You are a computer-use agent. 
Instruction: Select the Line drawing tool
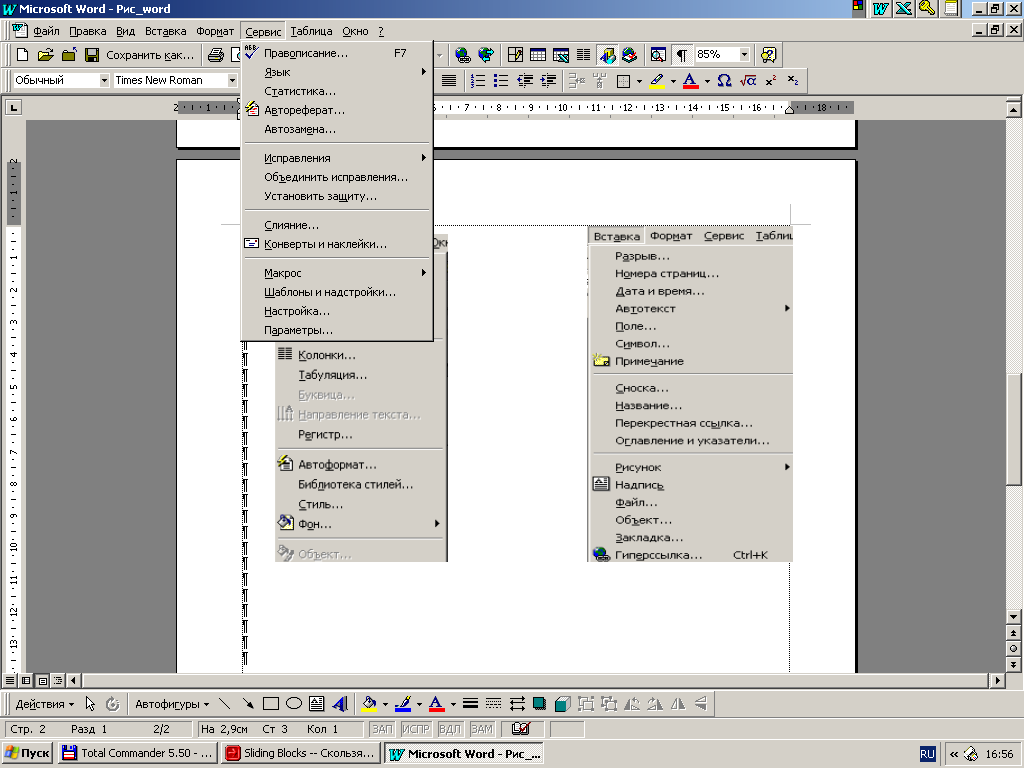pos(224,704)
